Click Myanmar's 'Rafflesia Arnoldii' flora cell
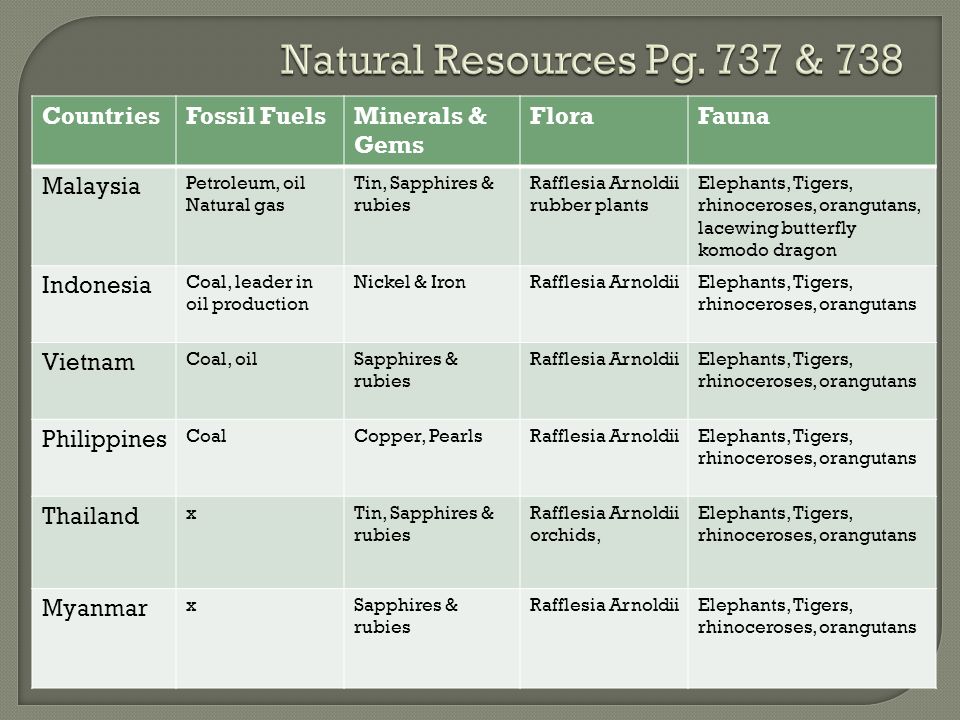 tap(604, 639)
